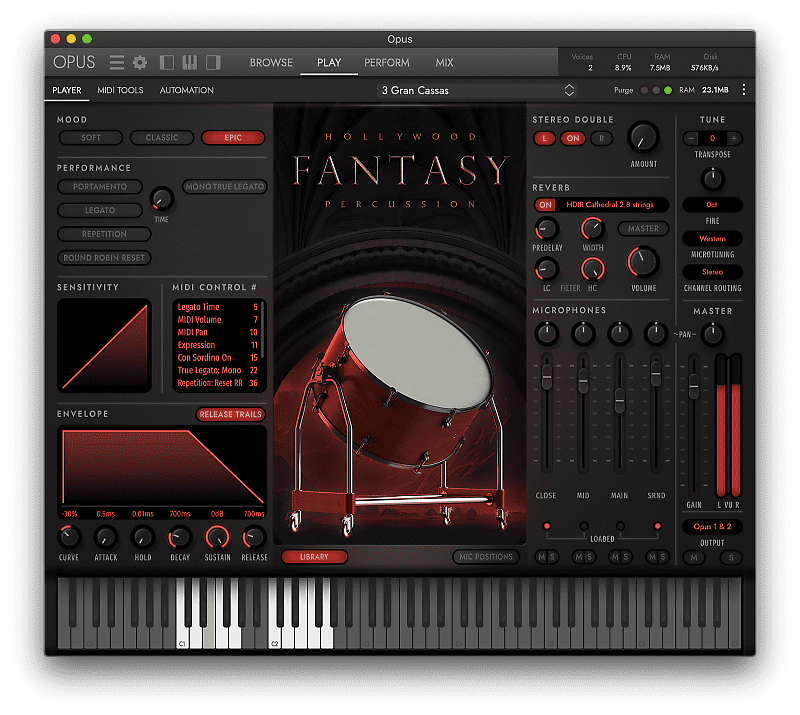Click the right panel view icon

tap(212, 62)
